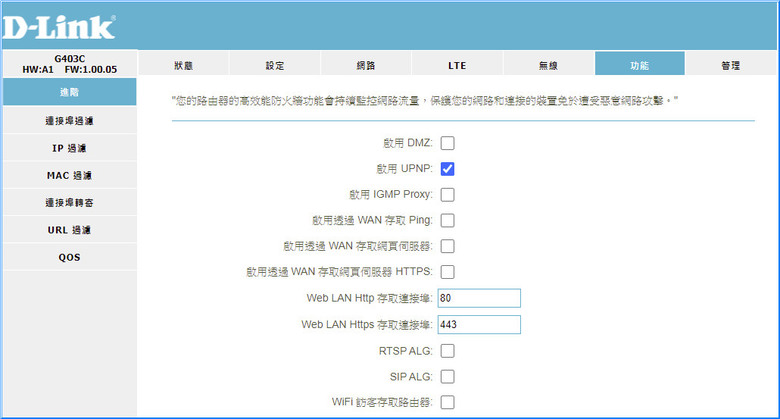Select QOS in the sidebar
This screenshot has width=780, height=419.
tap(70, 257)
